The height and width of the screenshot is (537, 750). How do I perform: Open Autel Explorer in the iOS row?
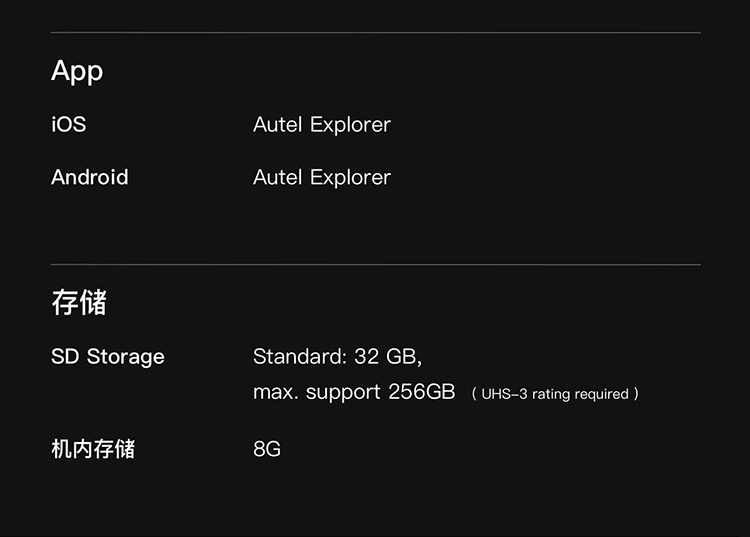(321, 125)
